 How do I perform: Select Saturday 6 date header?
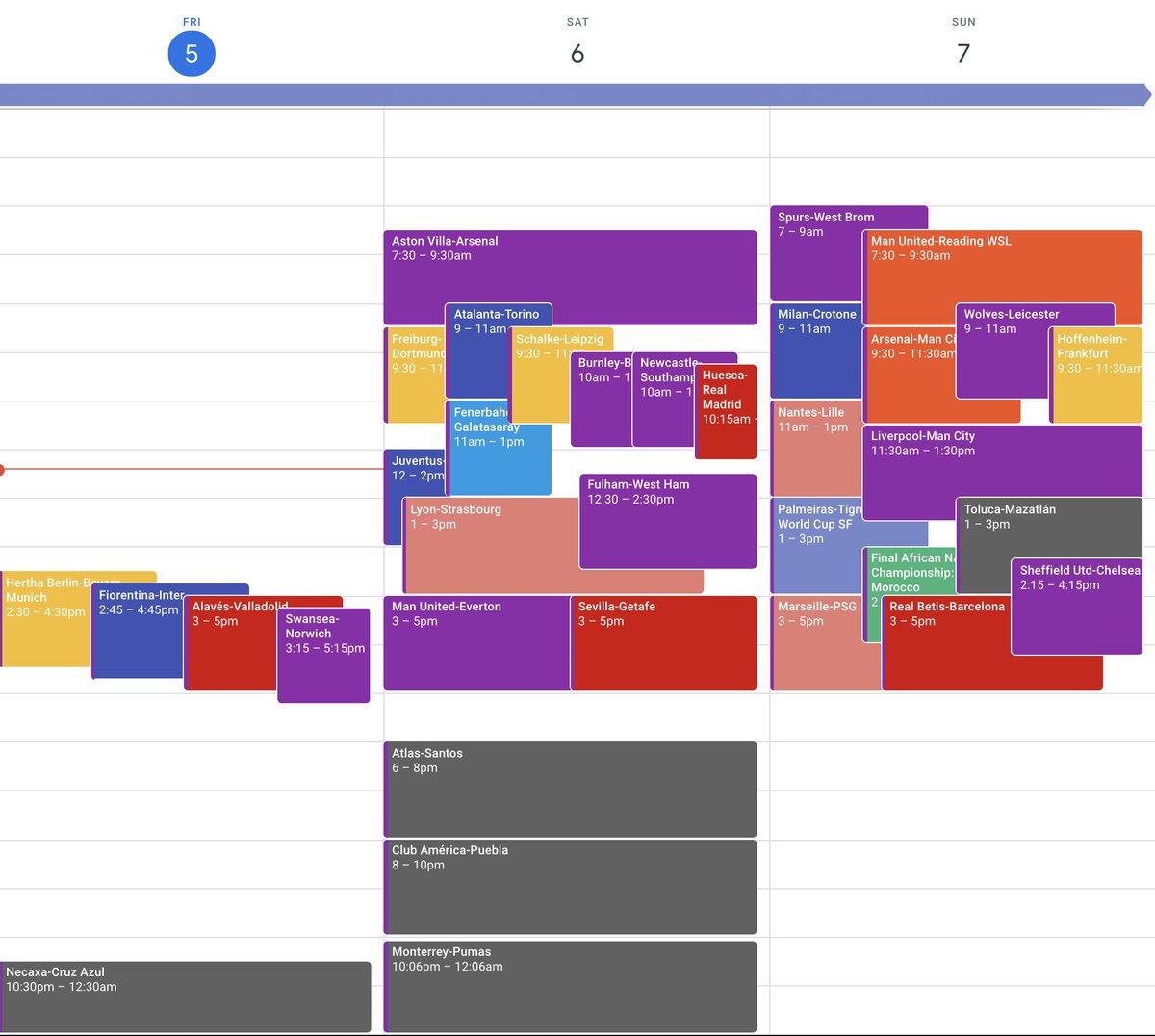577,53
